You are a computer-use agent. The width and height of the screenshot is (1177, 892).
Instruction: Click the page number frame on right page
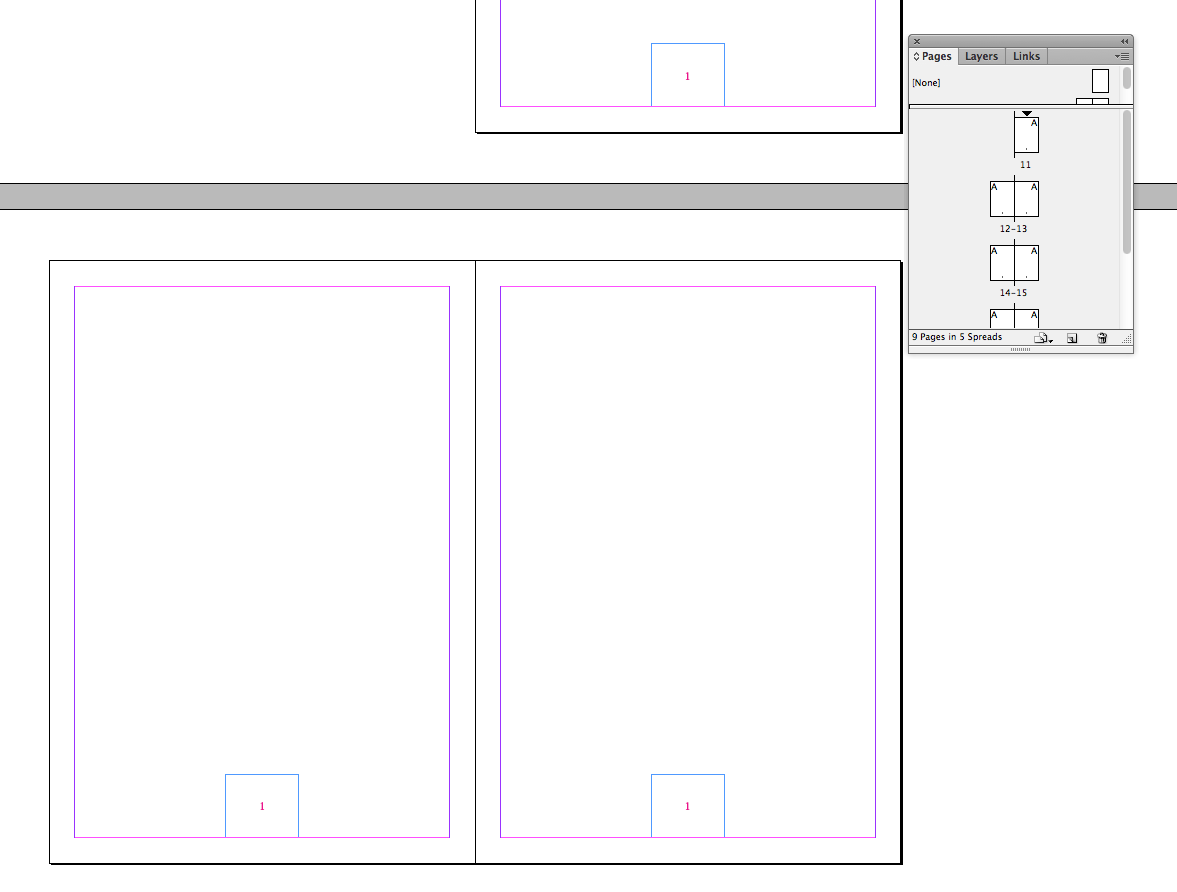point(688,806)
